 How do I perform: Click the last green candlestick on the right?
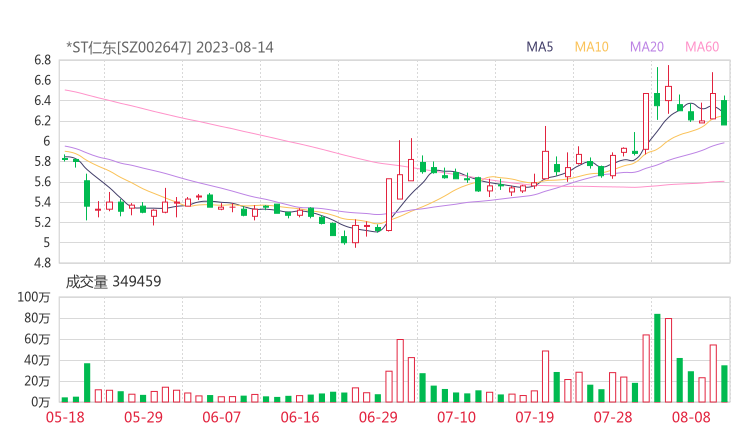pos(724,111)
